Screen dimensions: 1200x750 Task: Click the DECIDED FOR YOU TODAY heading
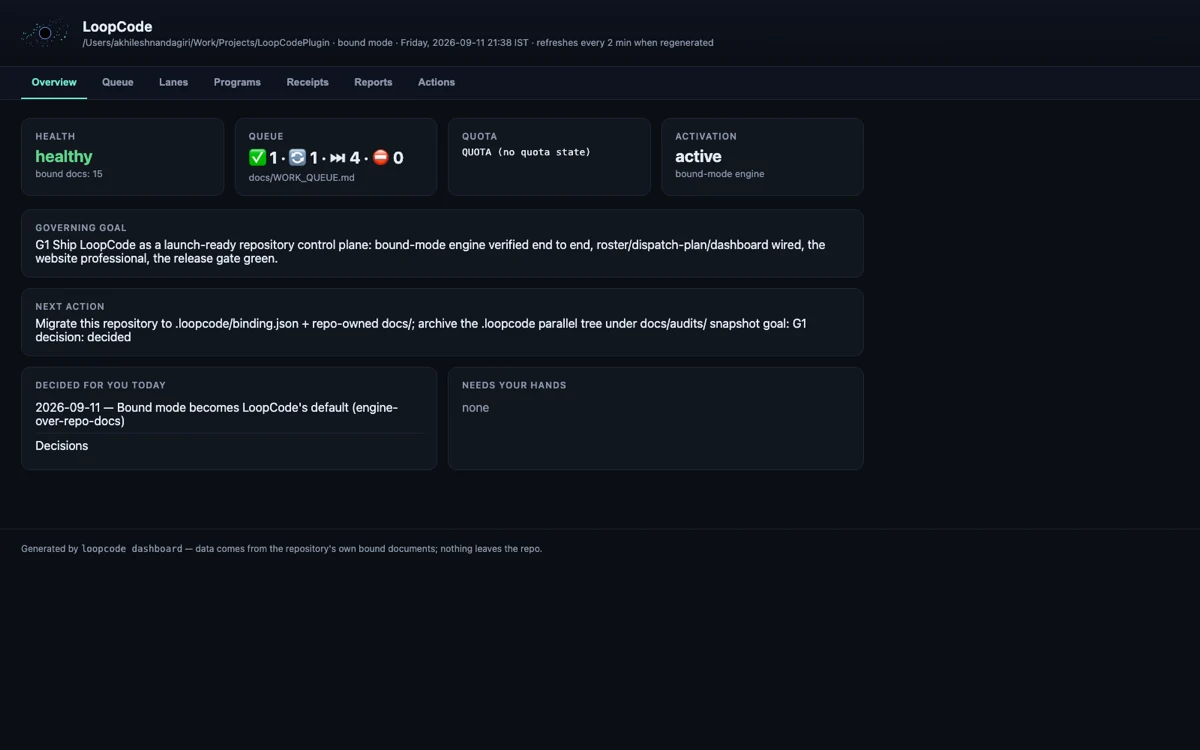coord(100,385)
